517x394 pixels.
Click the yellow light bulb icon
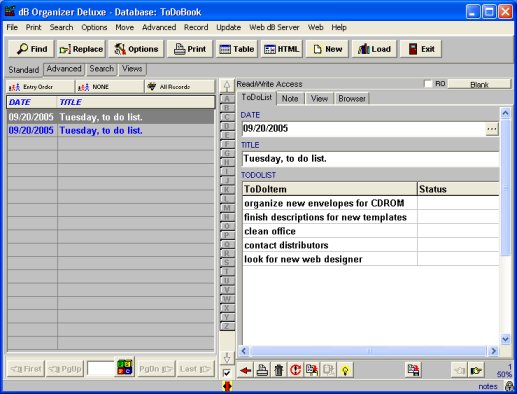pyautogui.click(x=345, y=370)
